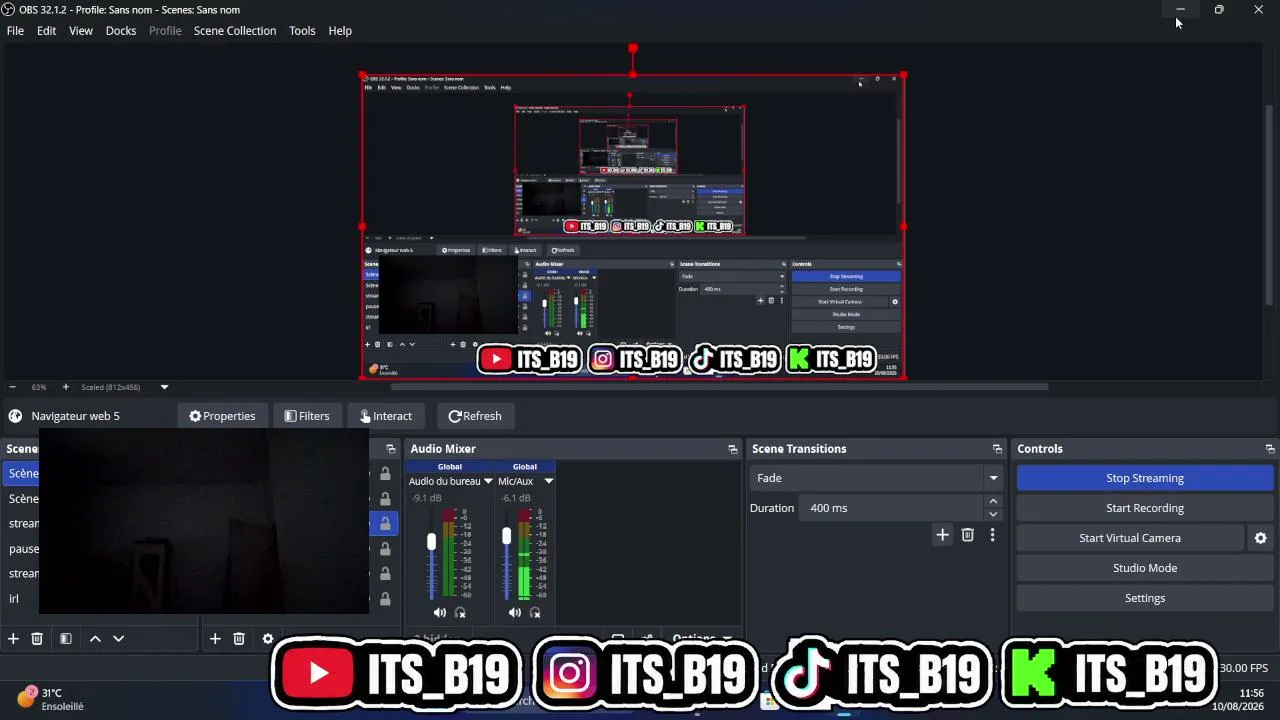The image size is (1280, 720).
Task: Add a new scene with the plus icon
Action: click(13, 639)
